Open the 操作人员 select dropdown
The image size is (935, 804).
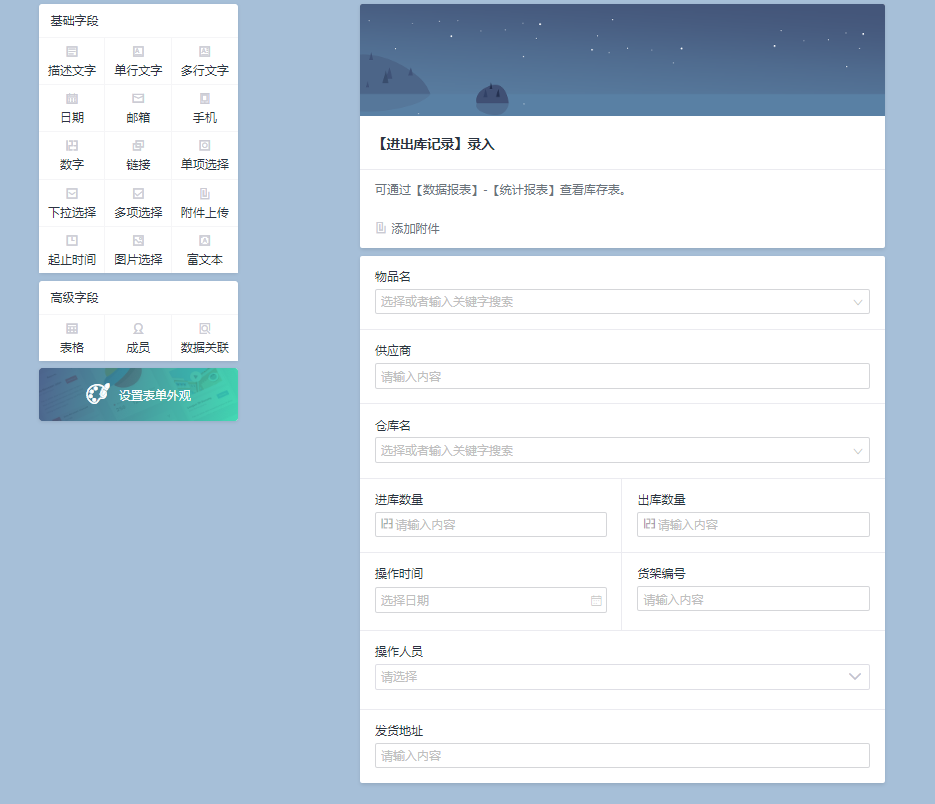(622, 677)
